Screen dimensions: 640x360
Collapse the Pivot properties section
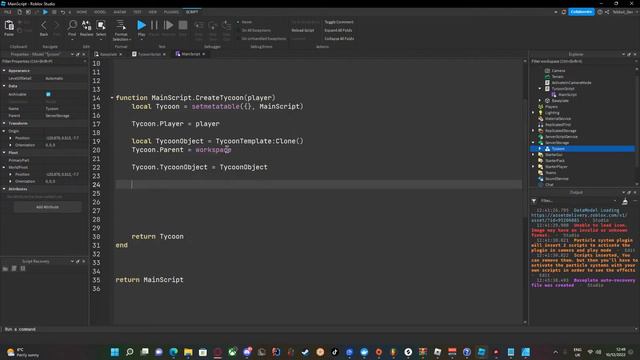tap(4, 153)
